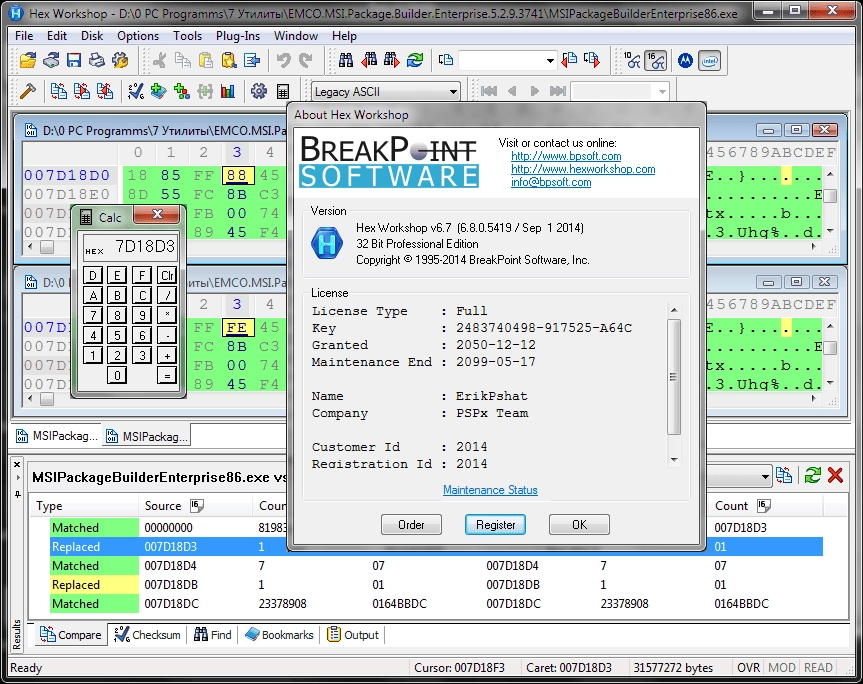The height and width of the screenshot is (684, 863).
Task: Click the hammer tool icon
Action: [28, 91]
